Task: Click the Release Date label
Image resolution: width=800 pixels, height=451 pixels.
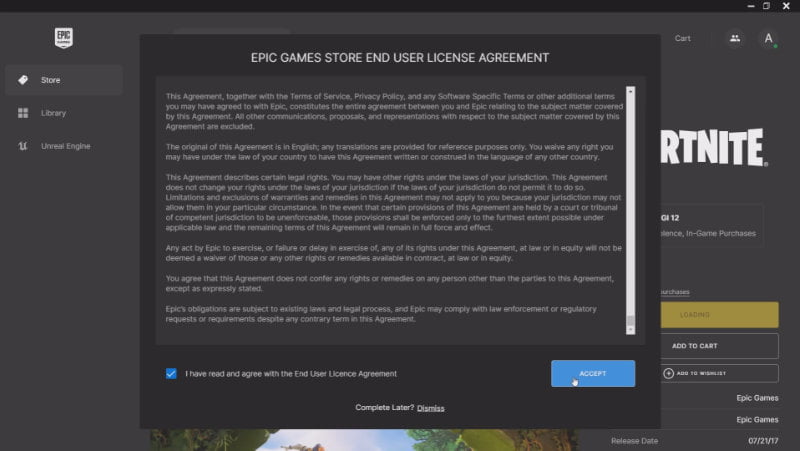Action: click(x=634, y=441)
